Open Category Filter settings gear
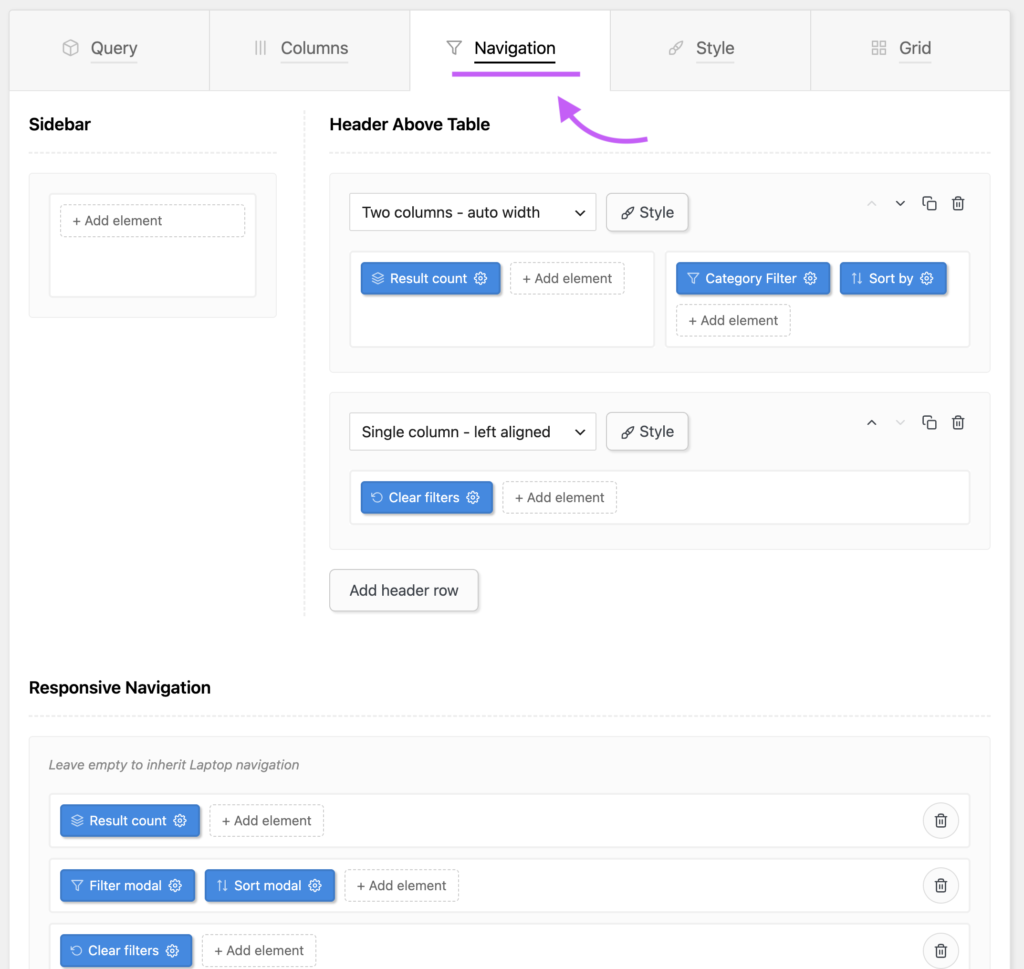This screenshot has height=969, width=1024. click(810, 279)
